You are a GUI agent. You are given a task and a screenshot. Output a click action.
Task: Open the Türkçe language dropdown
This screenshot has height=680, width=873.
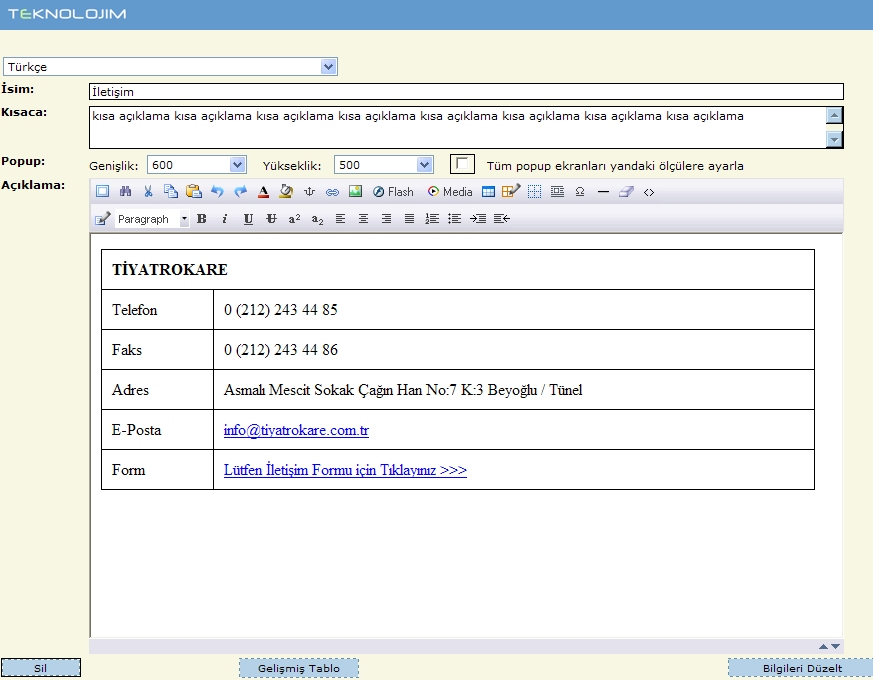tap(170, 67)
